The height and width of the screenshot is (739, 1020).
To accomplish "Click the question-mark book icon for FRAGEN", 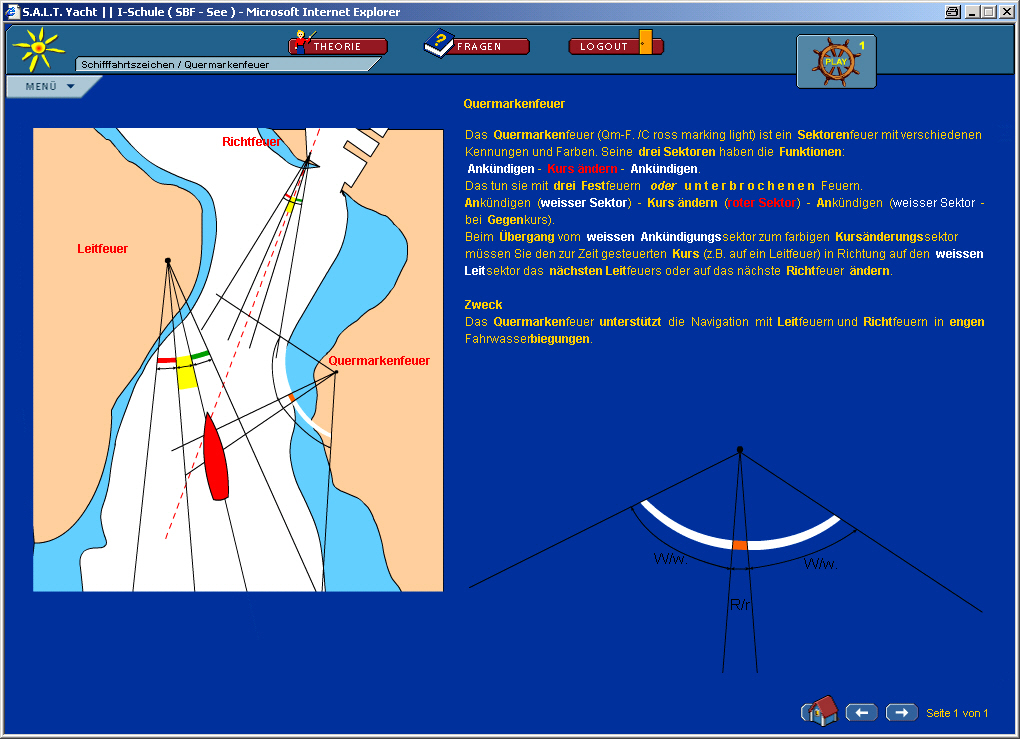I will (x=439, y=43).
